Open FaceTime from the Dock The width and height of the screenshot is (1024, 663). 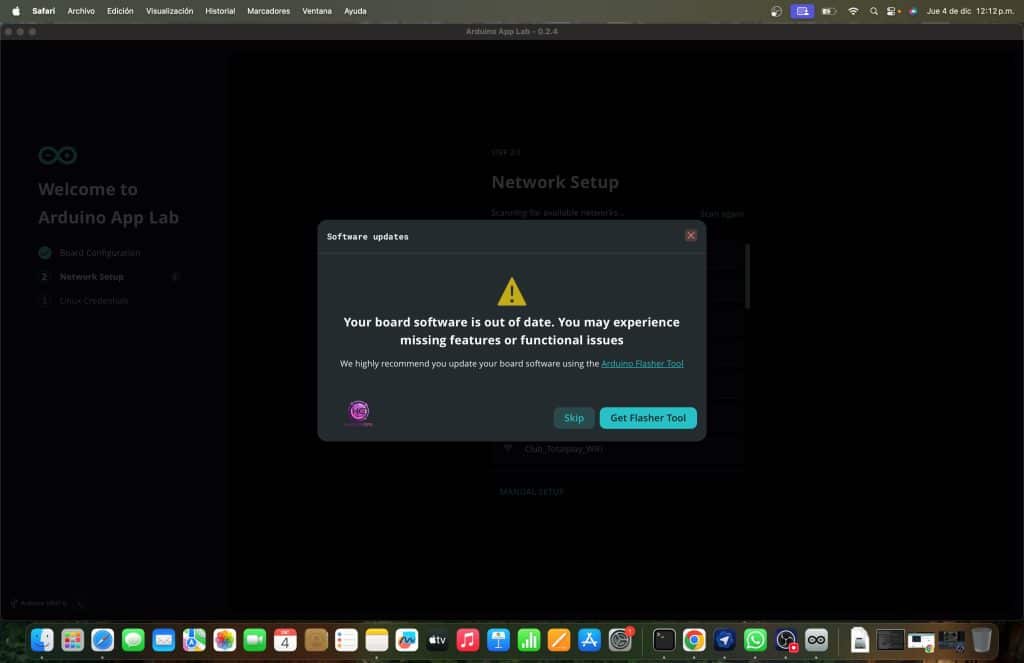(255, 640)
